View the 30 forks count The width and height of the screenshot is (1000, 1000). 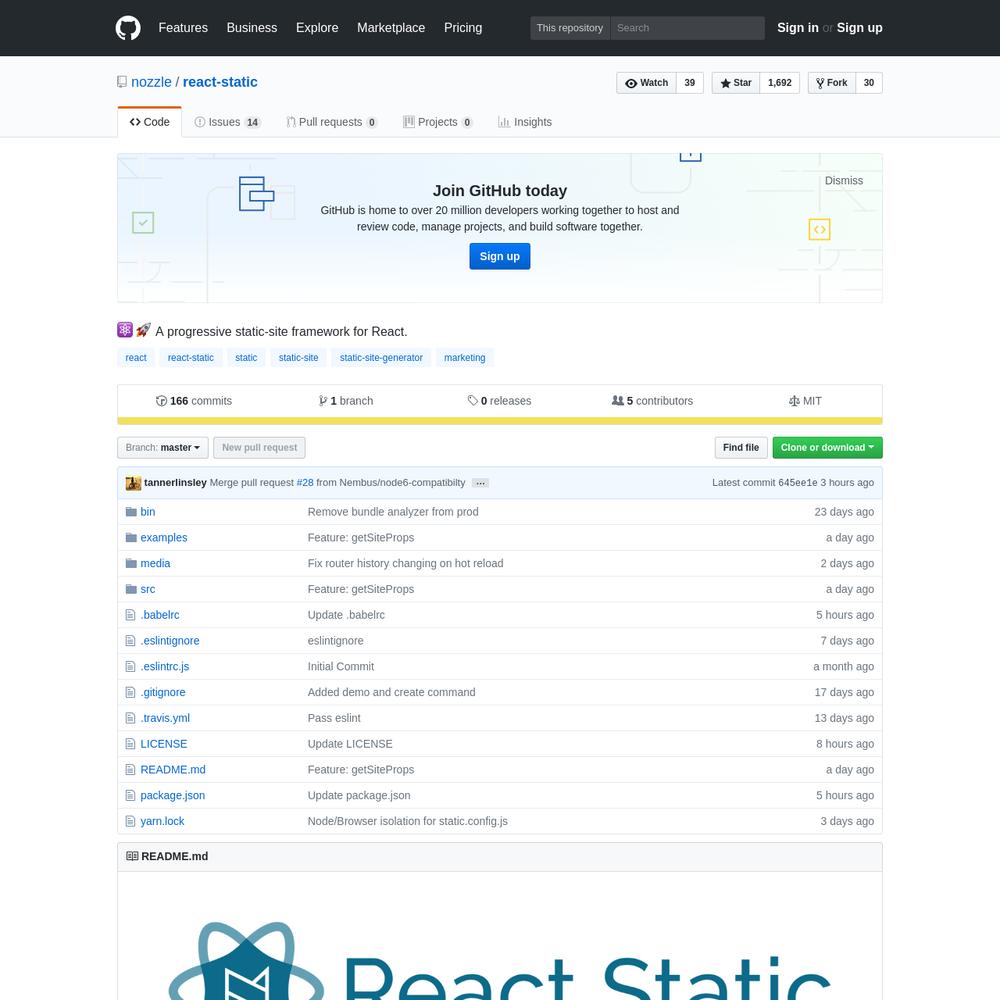click(869, 83)
